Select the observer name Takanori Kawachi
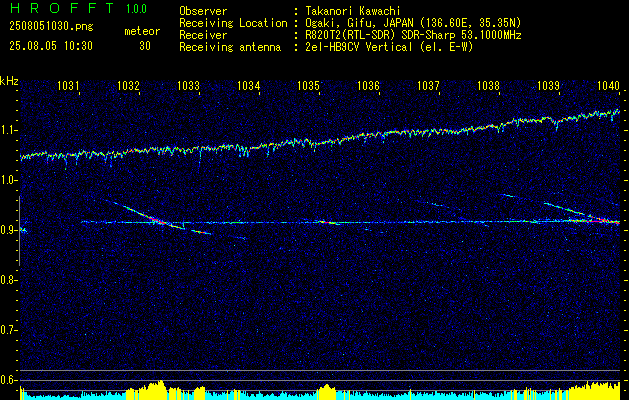 [352, 11]
